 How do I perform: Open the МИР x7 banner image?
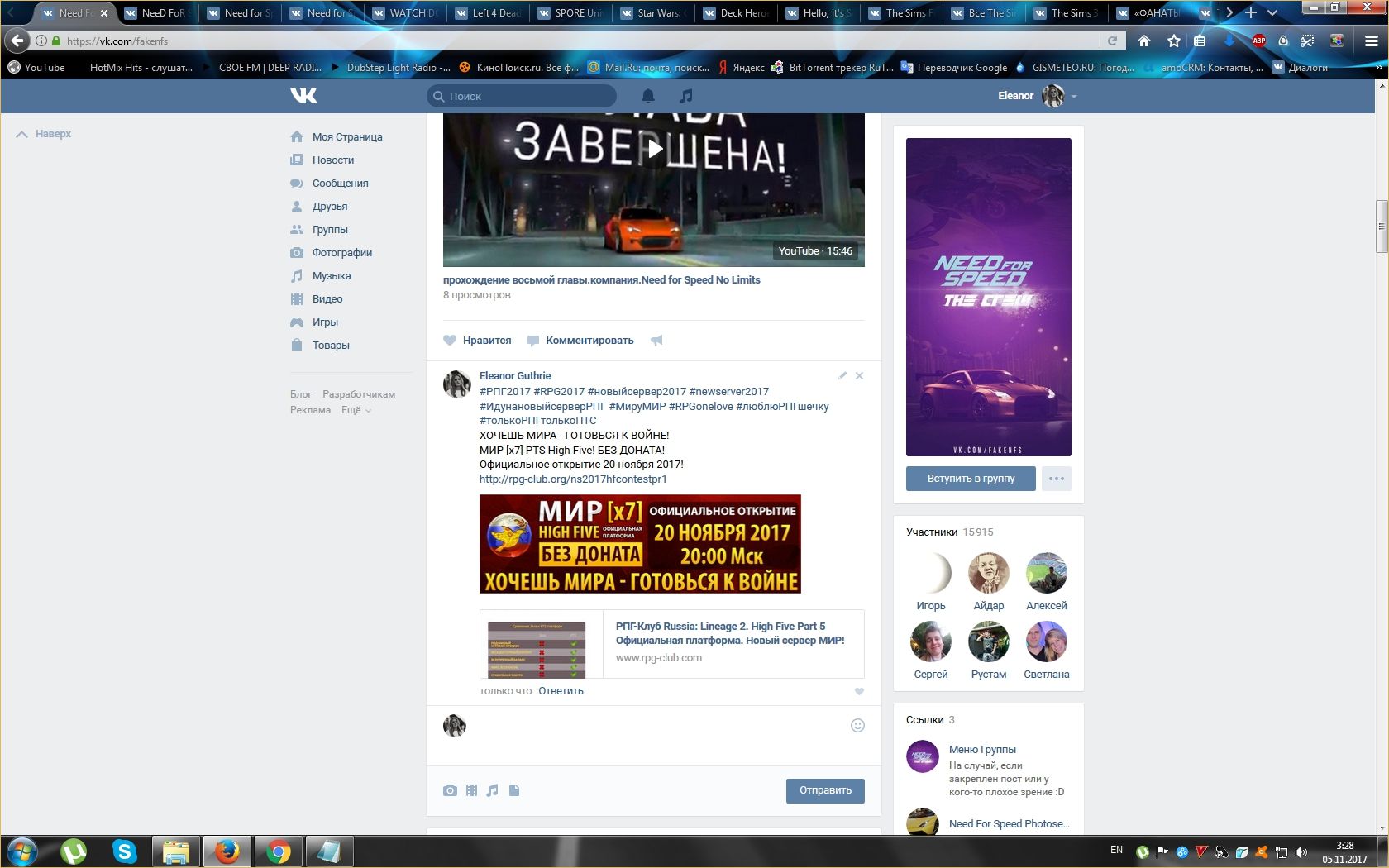coord(640,544)
